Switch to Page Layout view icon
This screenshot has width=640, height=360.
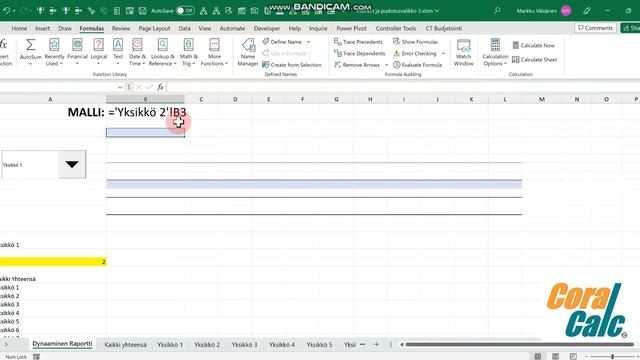pyautogui.click(x=556, y=356)
